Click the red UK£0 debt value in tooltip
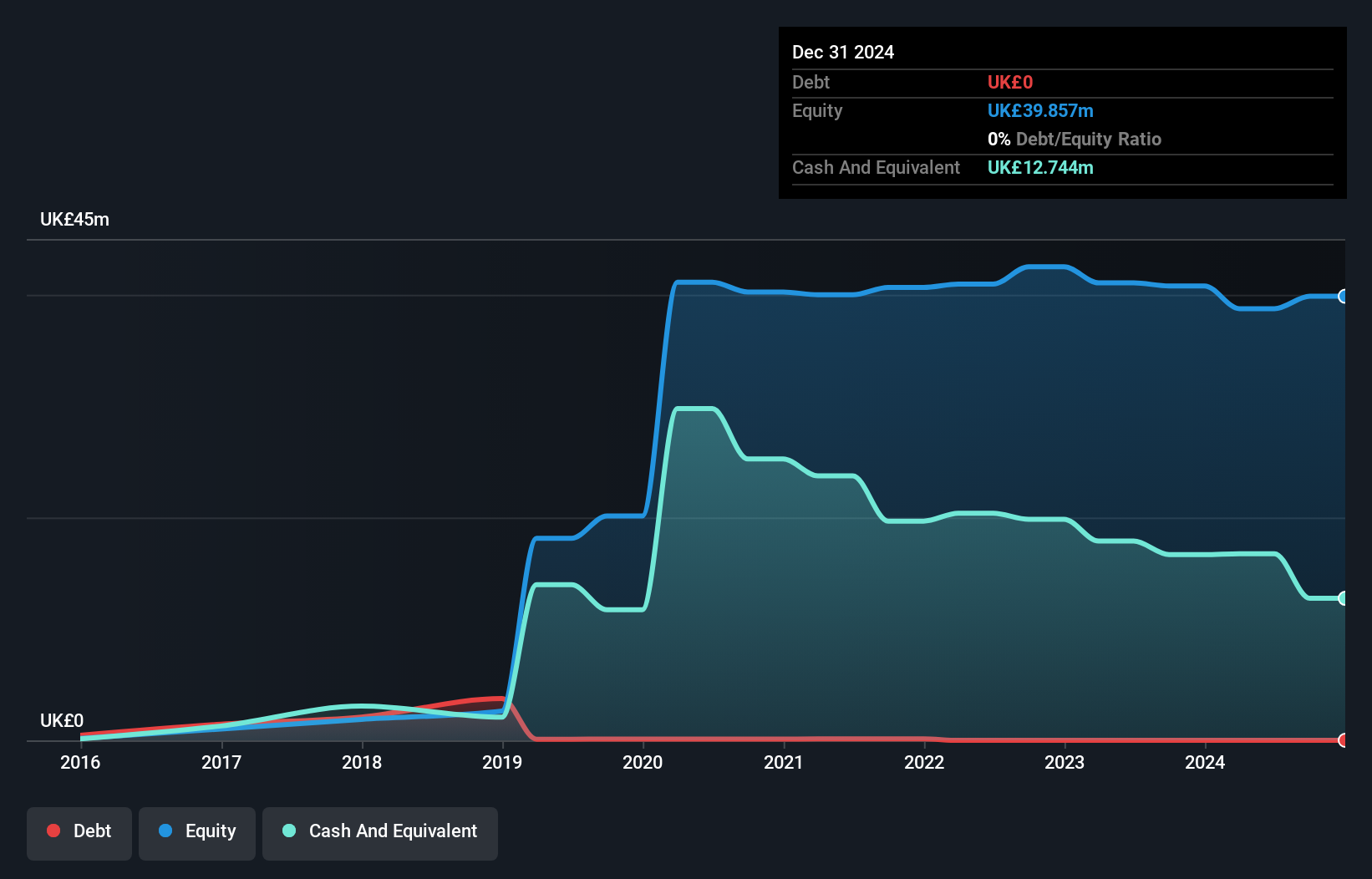The image size is (1372, 879). click(x=1010, y=83)
